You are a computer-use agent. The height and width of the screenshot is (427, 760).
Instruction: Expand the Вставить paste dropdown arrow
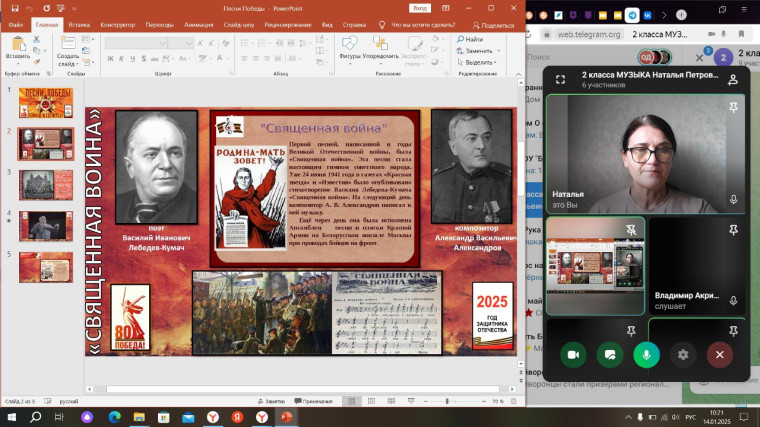click(18, 63)
